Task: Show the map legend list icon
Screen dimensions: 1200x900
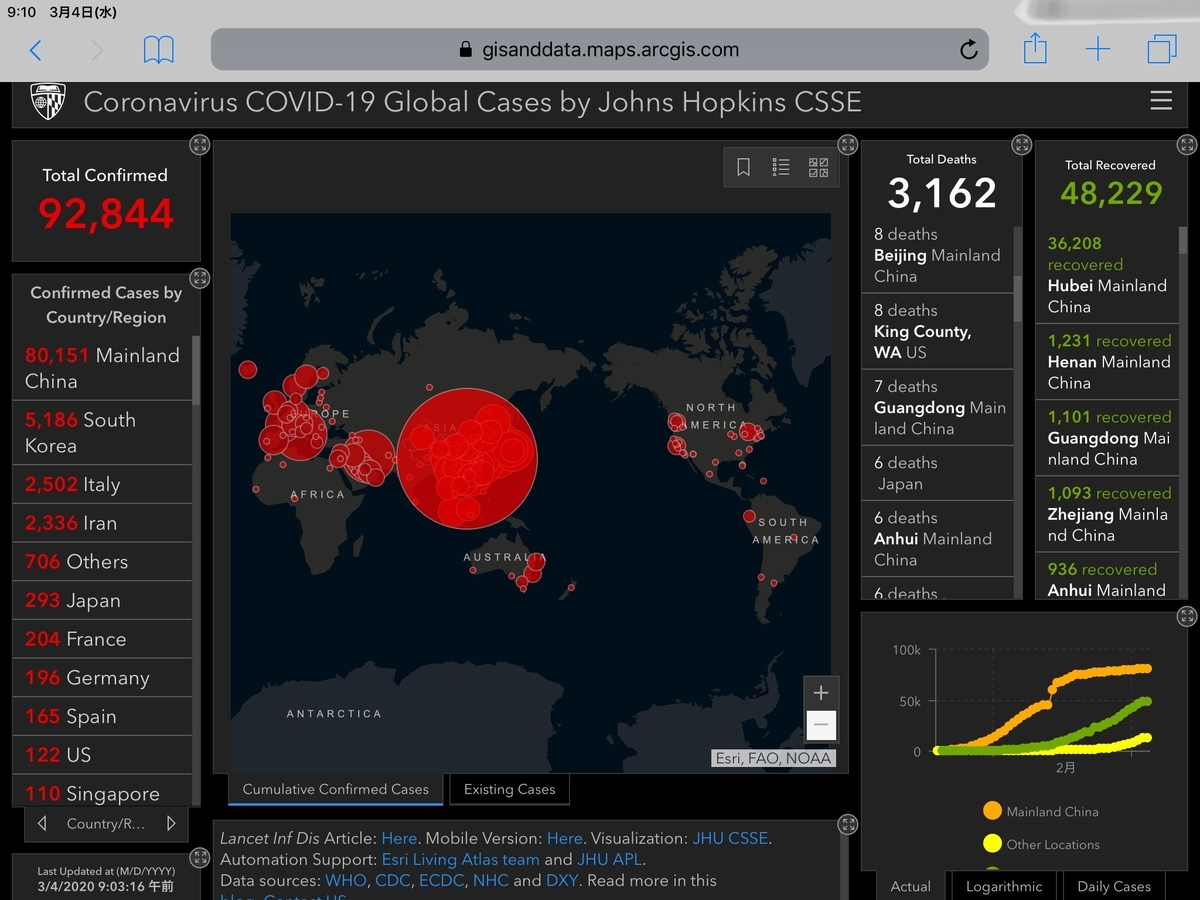Action: (x=781, y=167)
